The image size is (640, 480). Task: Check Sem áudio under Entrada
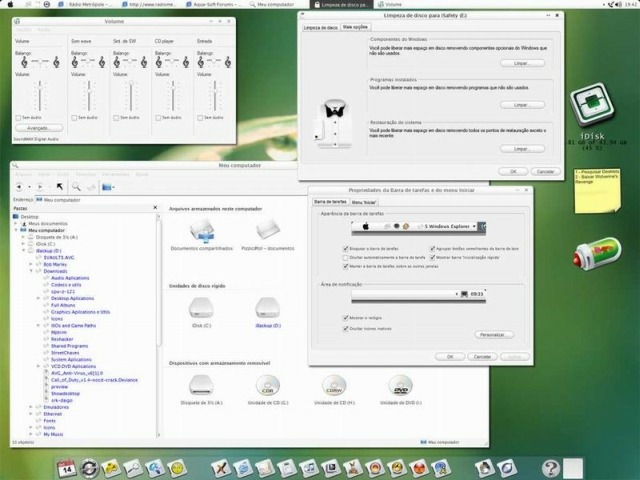click(x=200, y=118)
